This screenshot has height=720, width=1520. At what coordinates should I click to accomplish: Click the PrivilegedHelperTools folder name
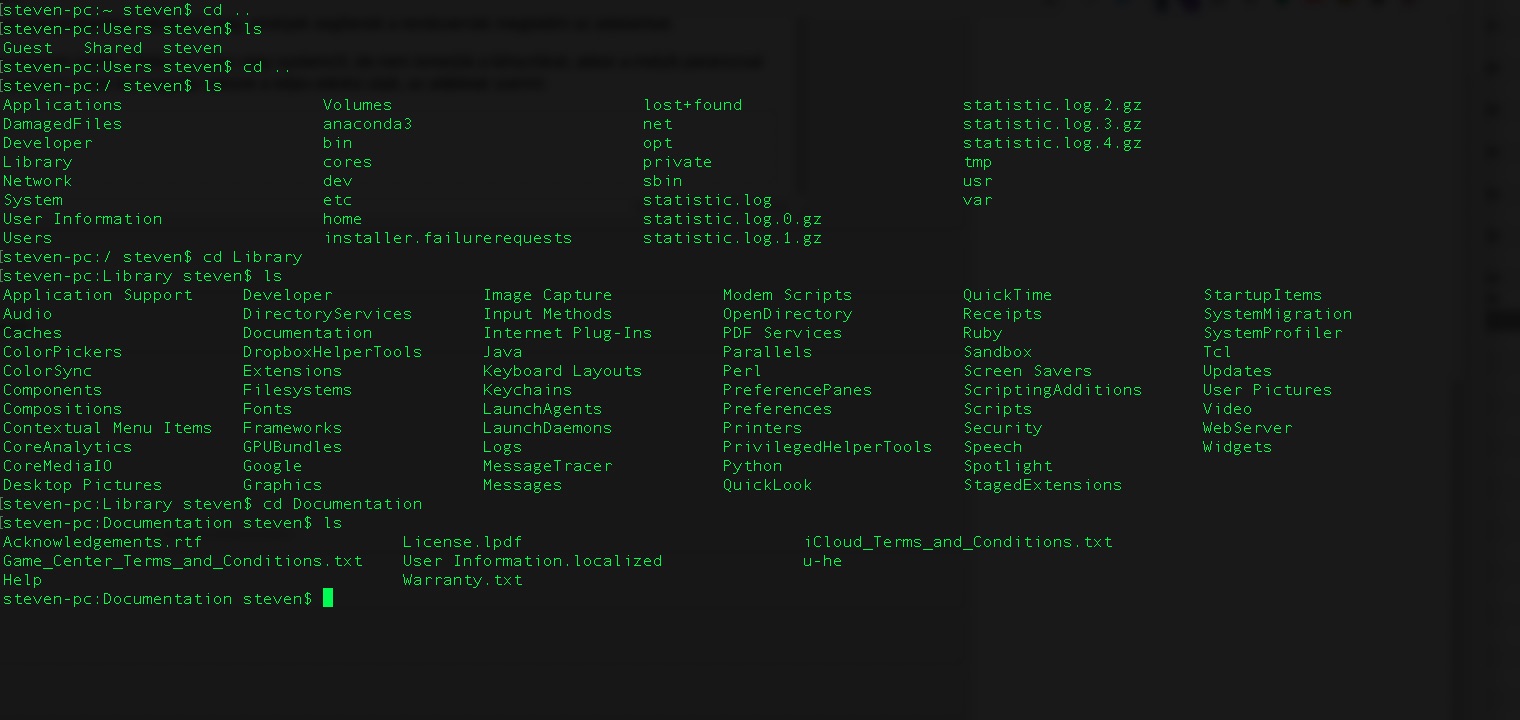pyautogui.click(x=827, y=447)
